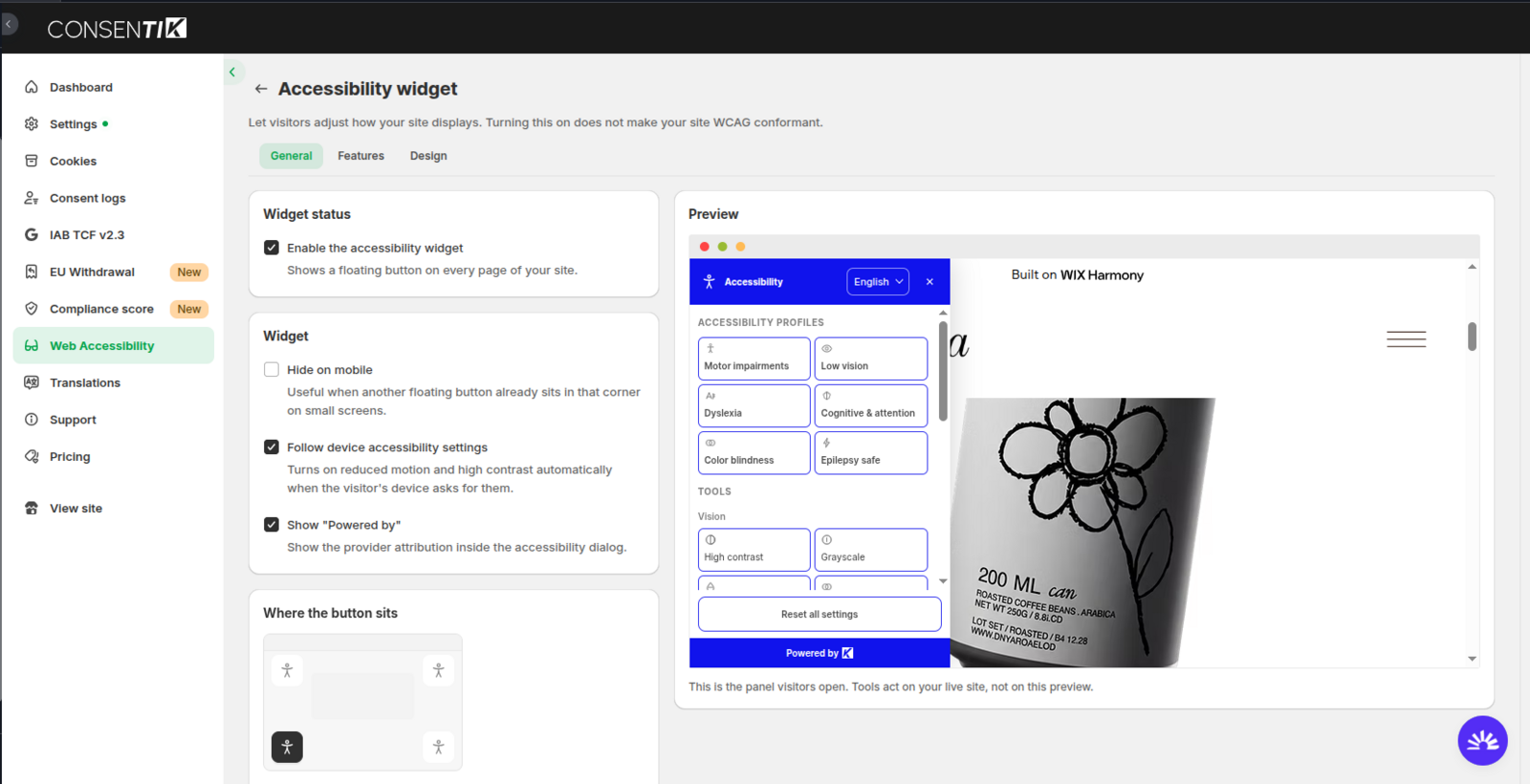
Task: Place the button in the top-left corner
Action: pos(287,670)
